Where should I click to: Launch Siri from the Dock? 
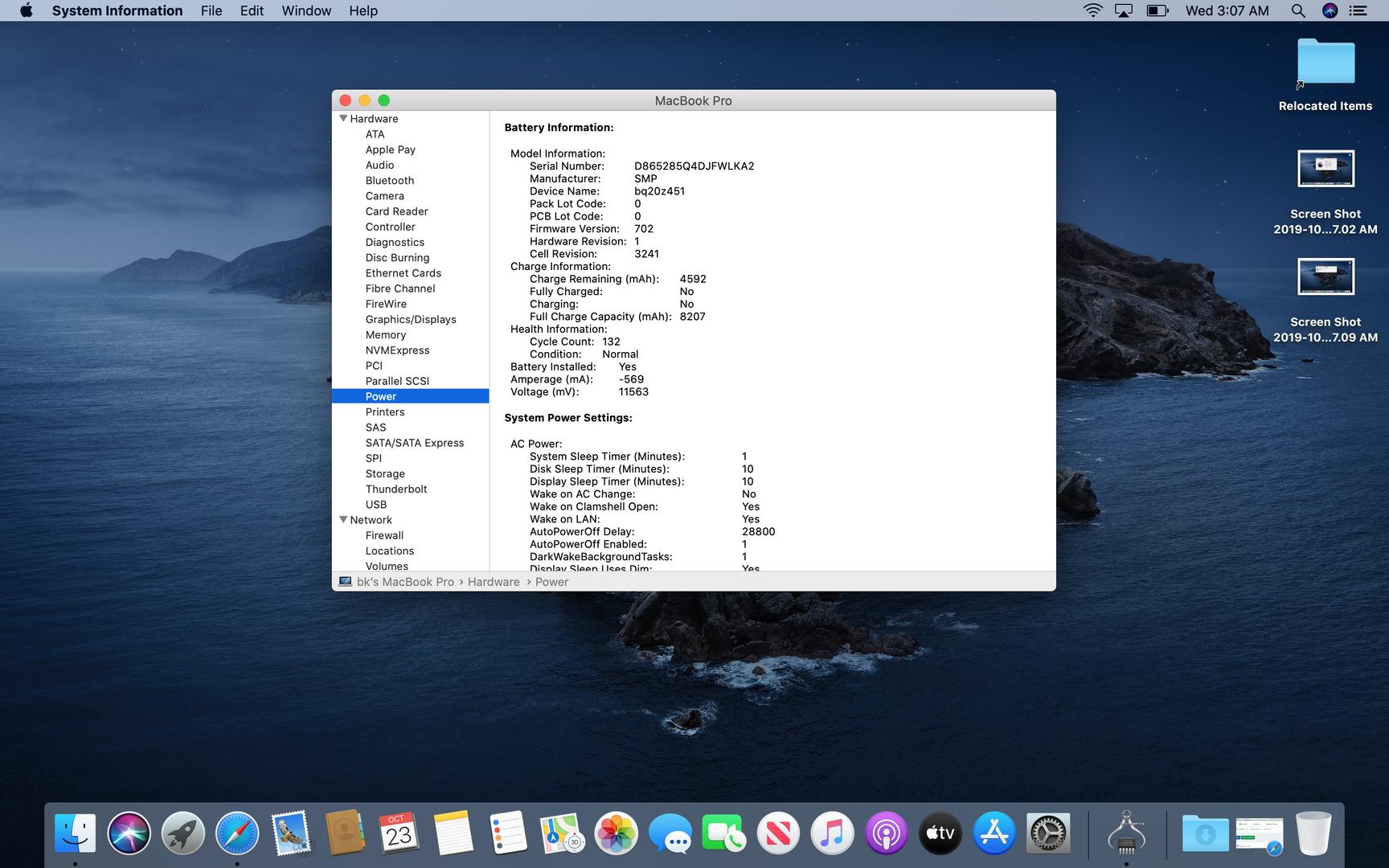[x=129, y=833]
